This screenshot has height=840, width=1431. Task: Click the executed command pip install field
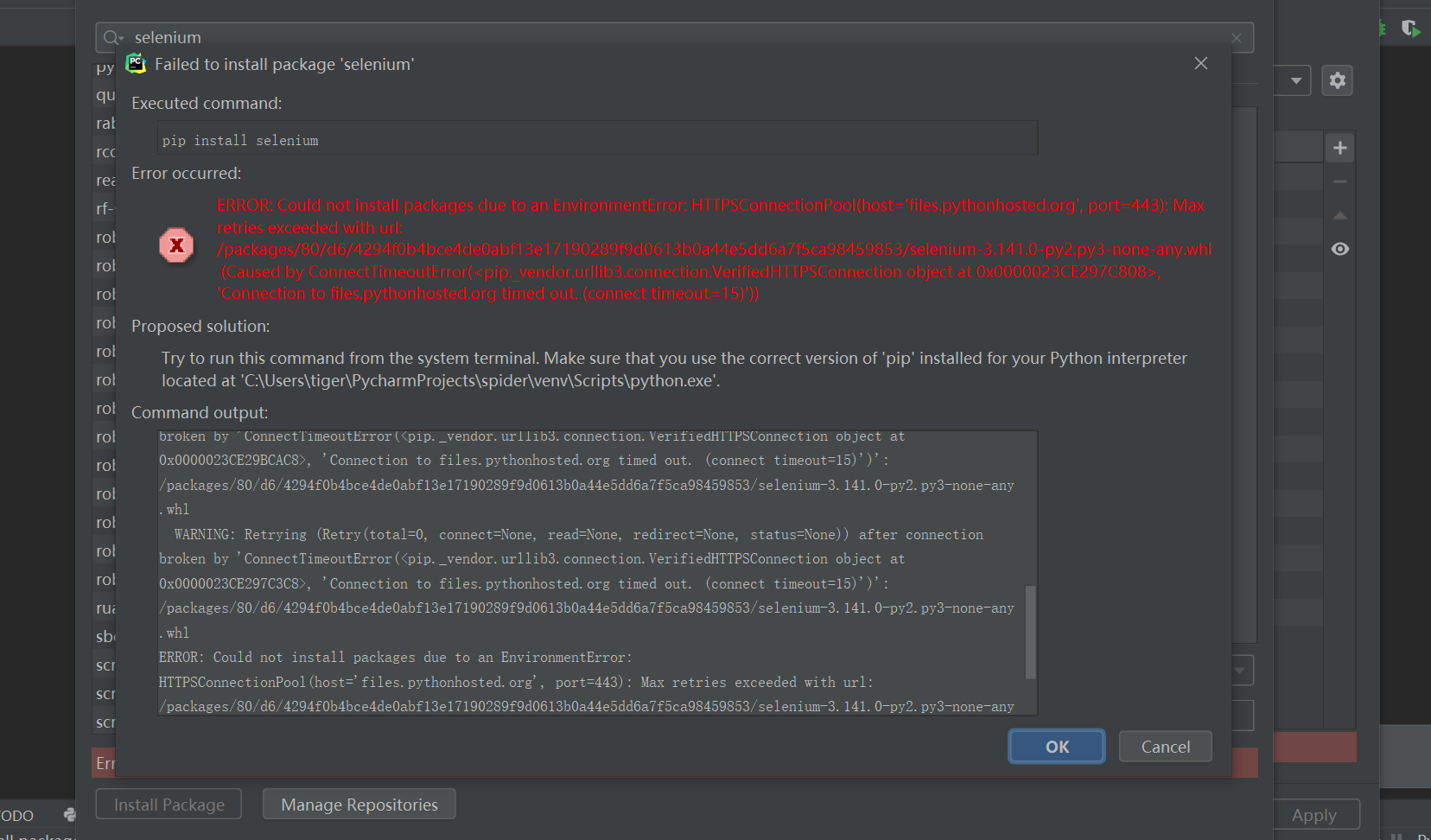tap(597, 139)
